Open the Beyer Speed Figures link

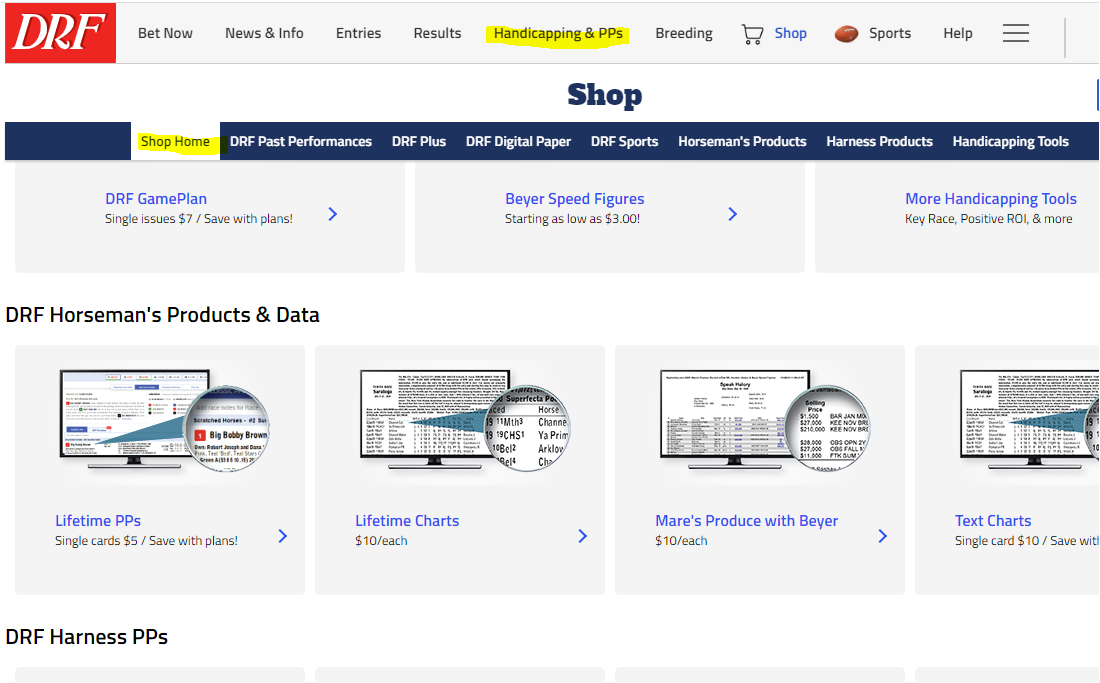point(575,199)
